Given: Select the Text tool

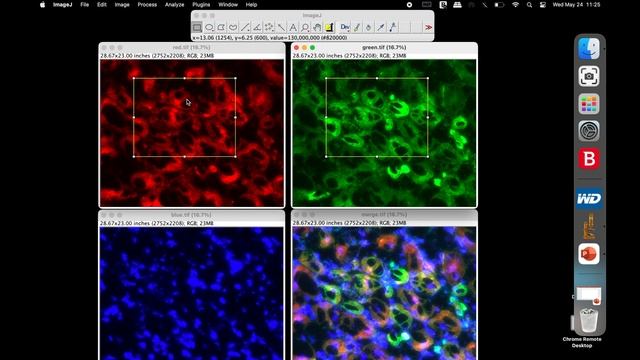Looking at the screenshot, I should click(293, 27).
